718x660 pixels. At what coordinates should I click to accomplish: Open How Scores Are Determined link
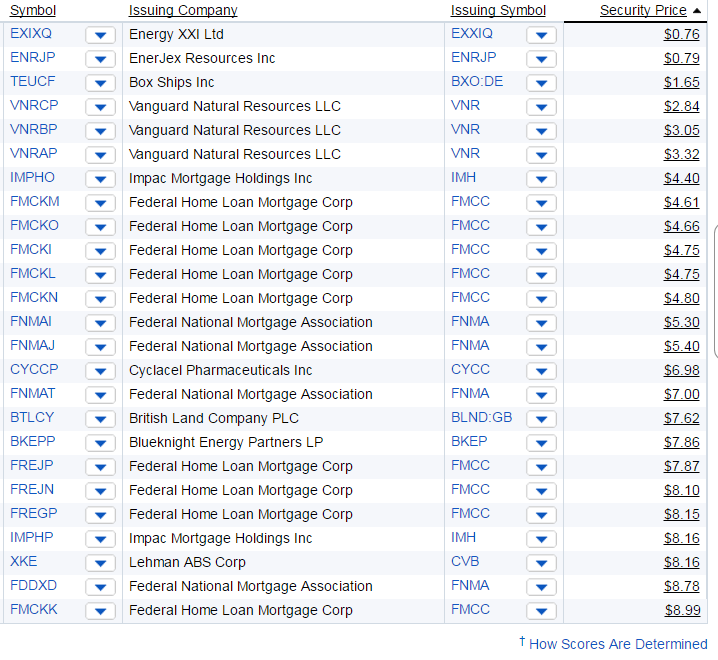click(x=618, y=644)
